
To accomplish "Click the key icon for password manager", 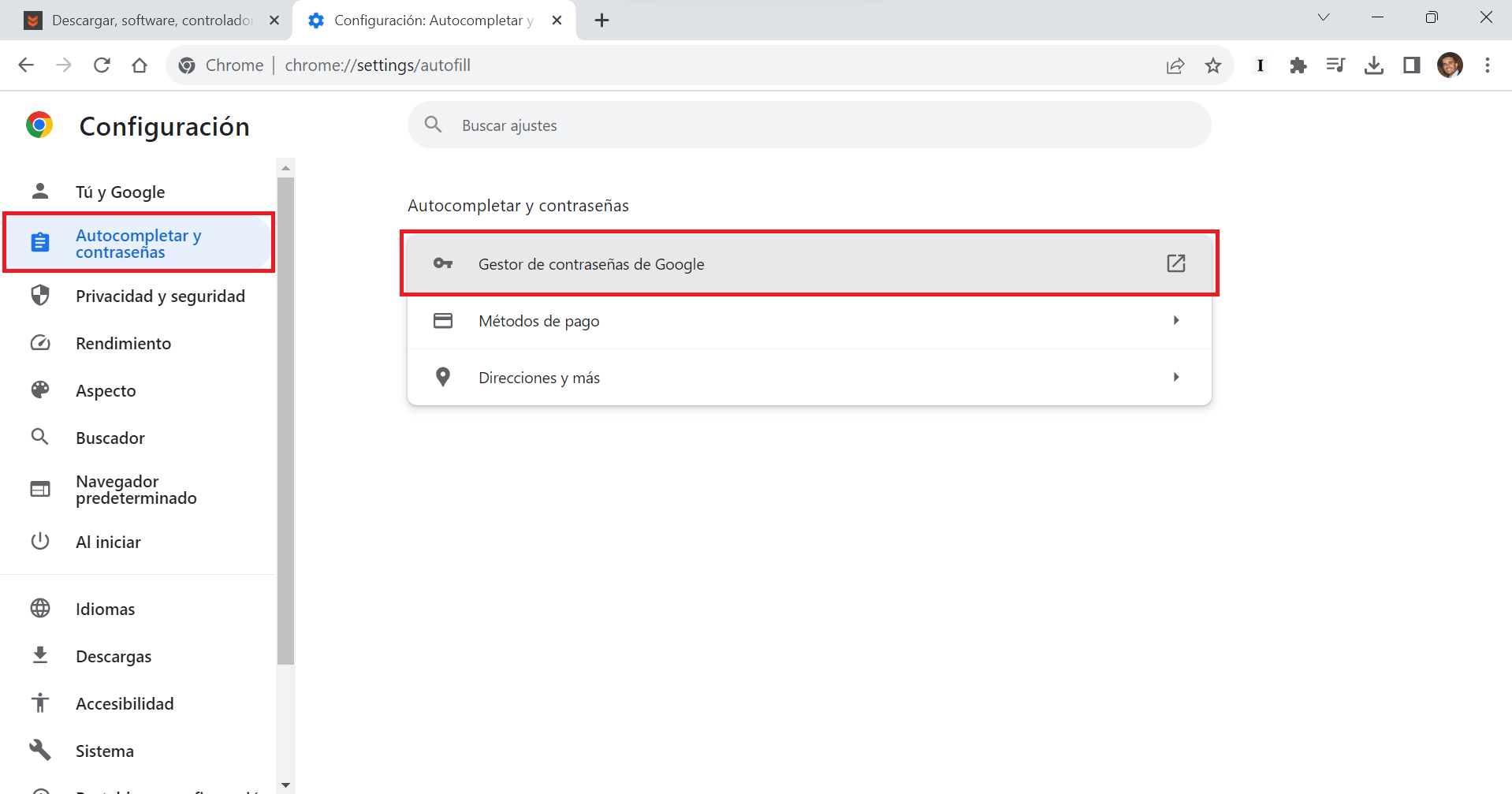I will (x=443, y=263).
